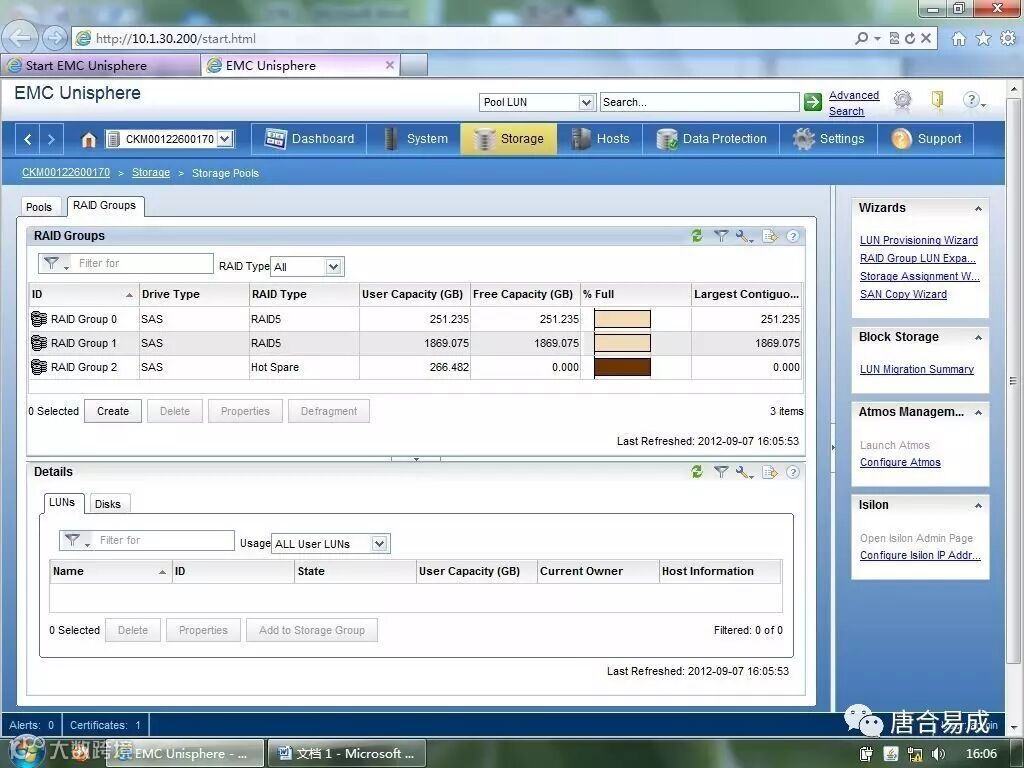Open filter options arrow in RAID Groups filter
1024x768 pixels.
66,267
